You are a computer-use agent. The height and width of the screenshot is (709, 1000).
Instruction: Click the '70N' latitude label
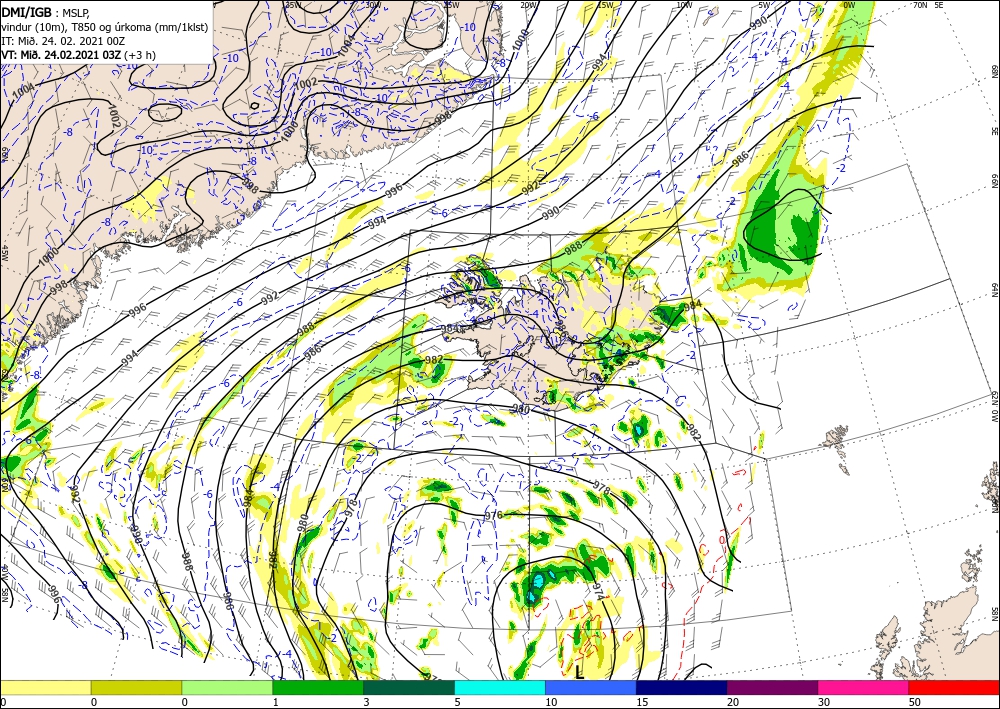[x=920, y=4]
